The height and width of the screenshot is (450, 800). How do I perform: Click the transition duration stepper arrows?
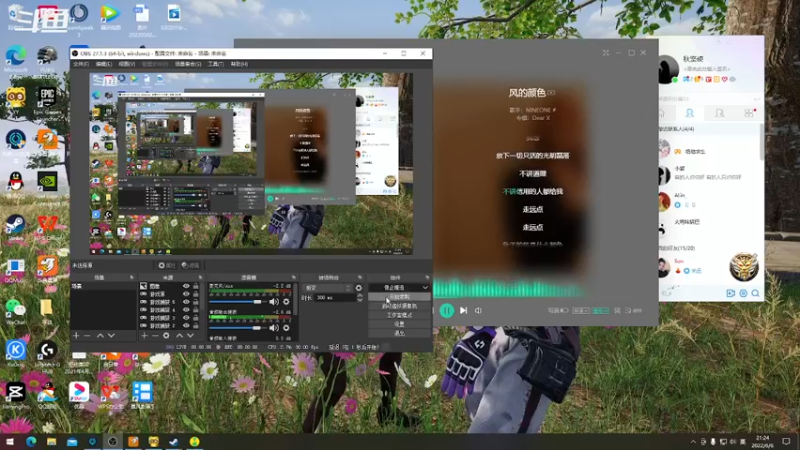tap(360, 297)
